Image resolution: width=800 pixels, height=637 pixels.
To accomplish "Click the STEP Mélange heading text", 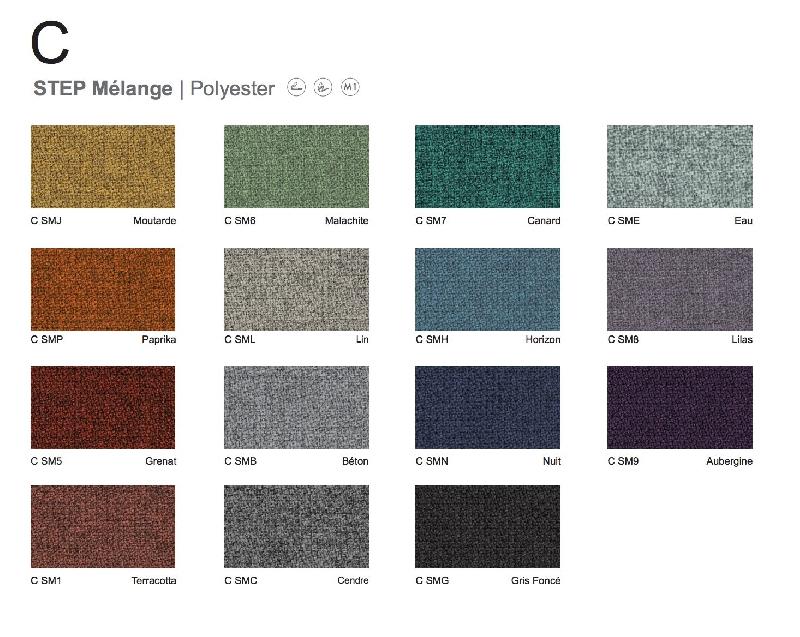I will [x=103, y=89].
